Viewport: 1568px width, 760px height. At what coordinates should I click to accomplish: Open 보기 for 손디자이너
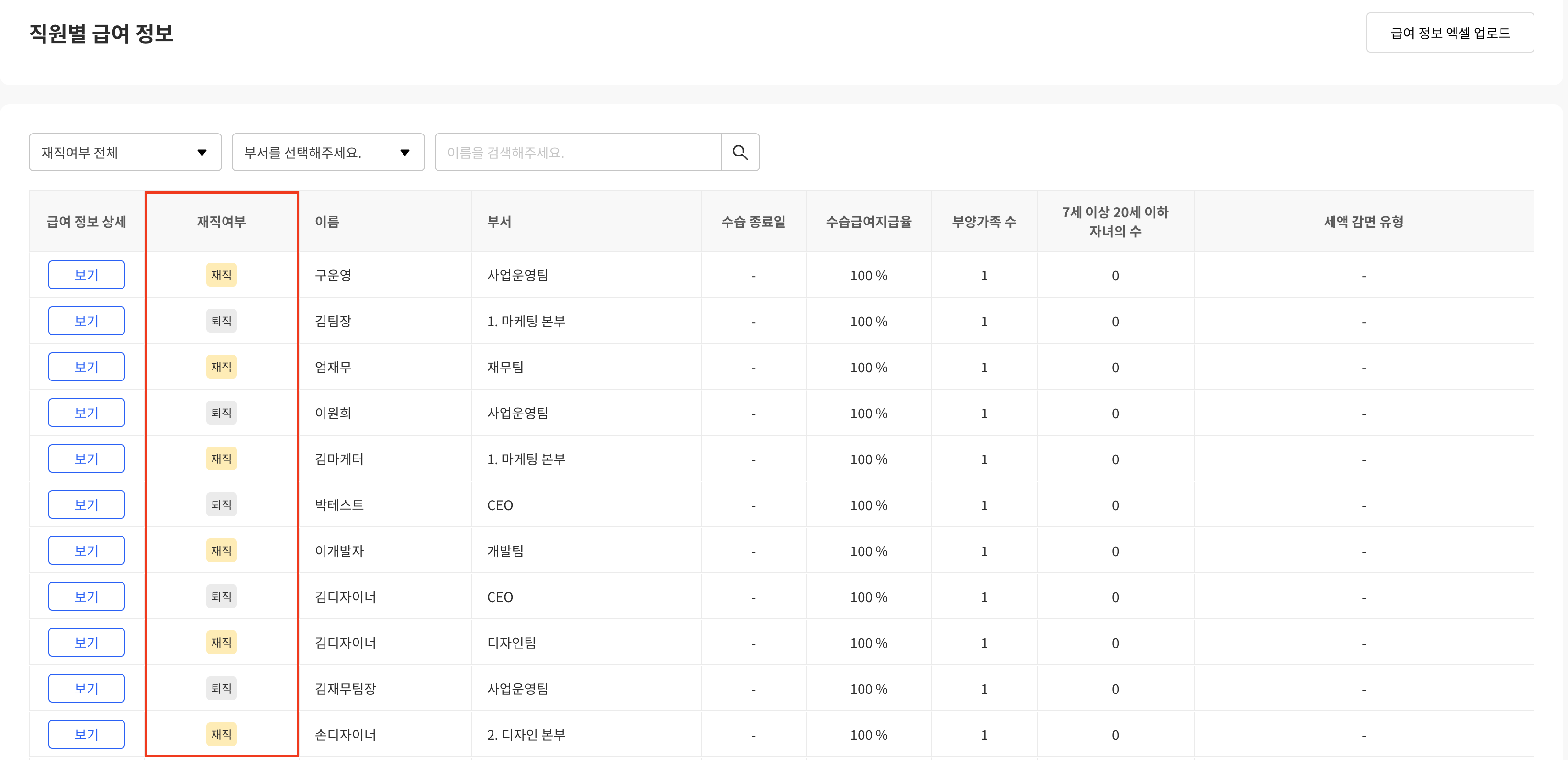87,735
